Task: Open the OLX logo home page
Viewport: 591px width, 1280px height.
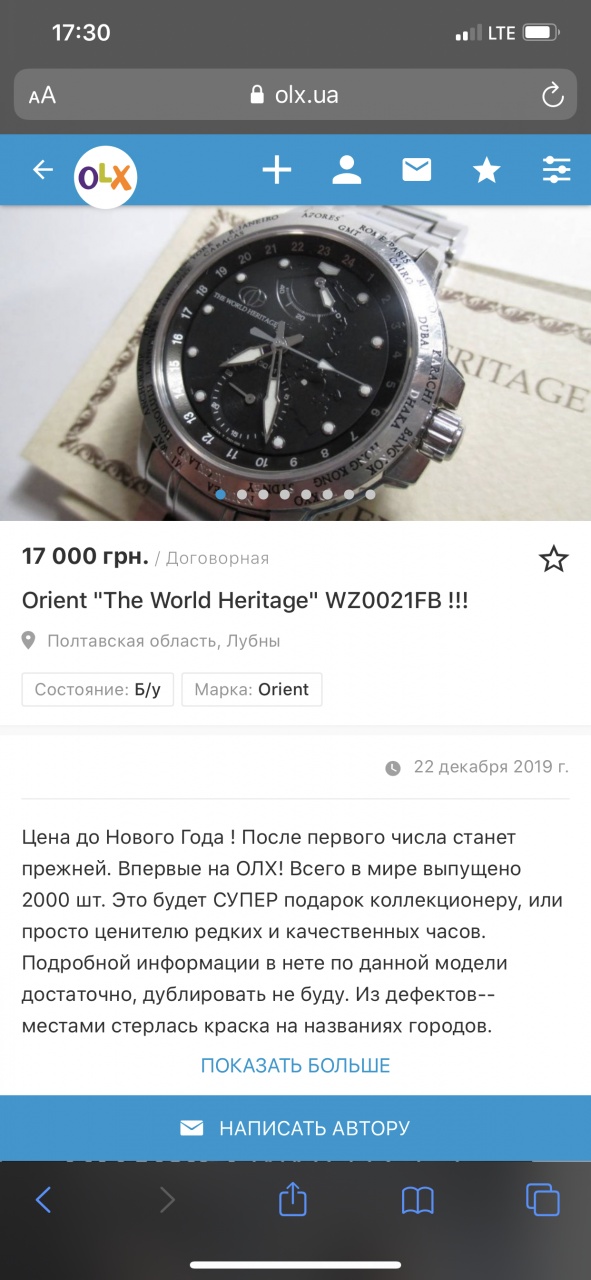Action: click(x=106, y=178)
